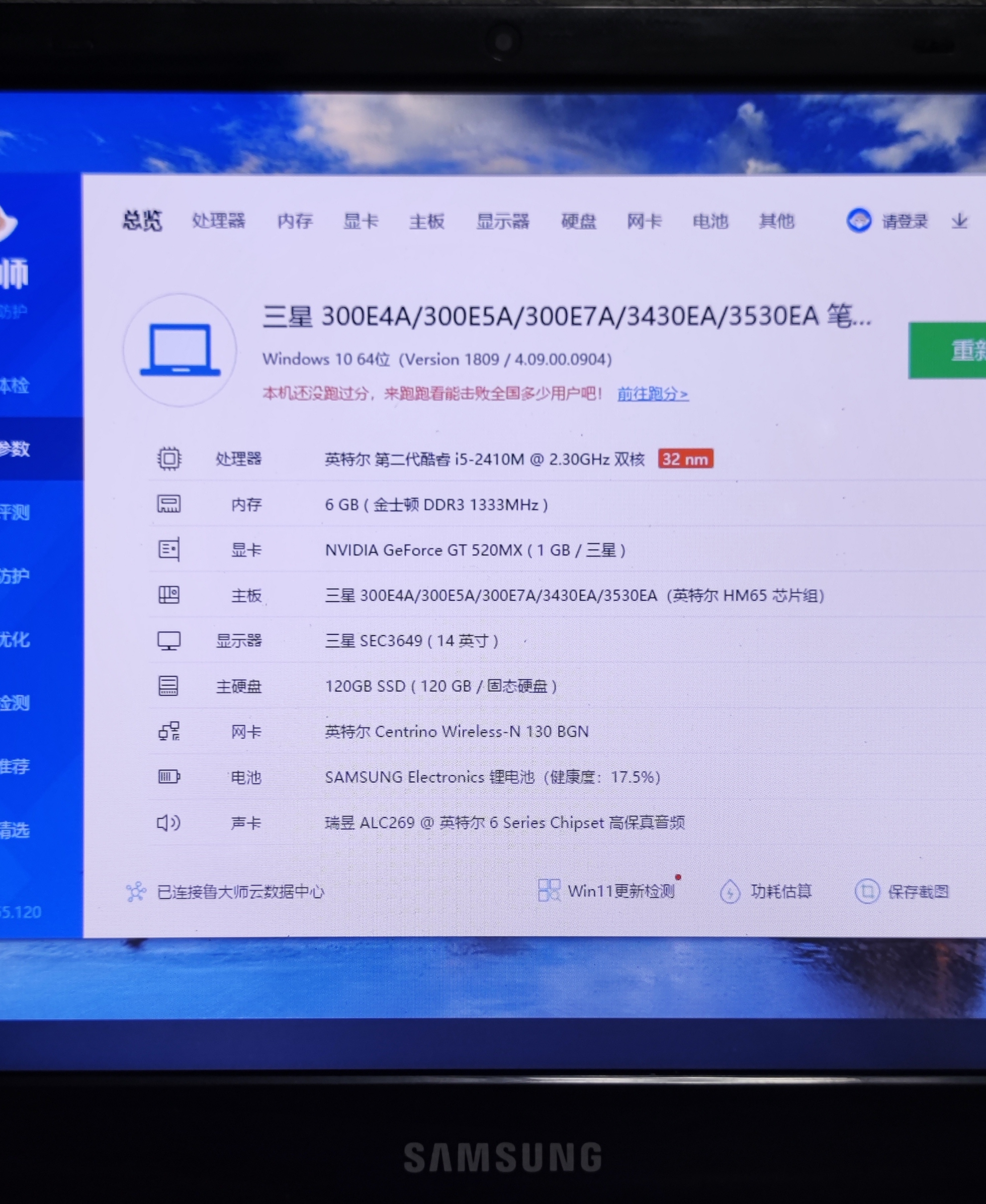The image size is (986, 1204).
Task: Click the motherboard icon
Action: point(169,595)
